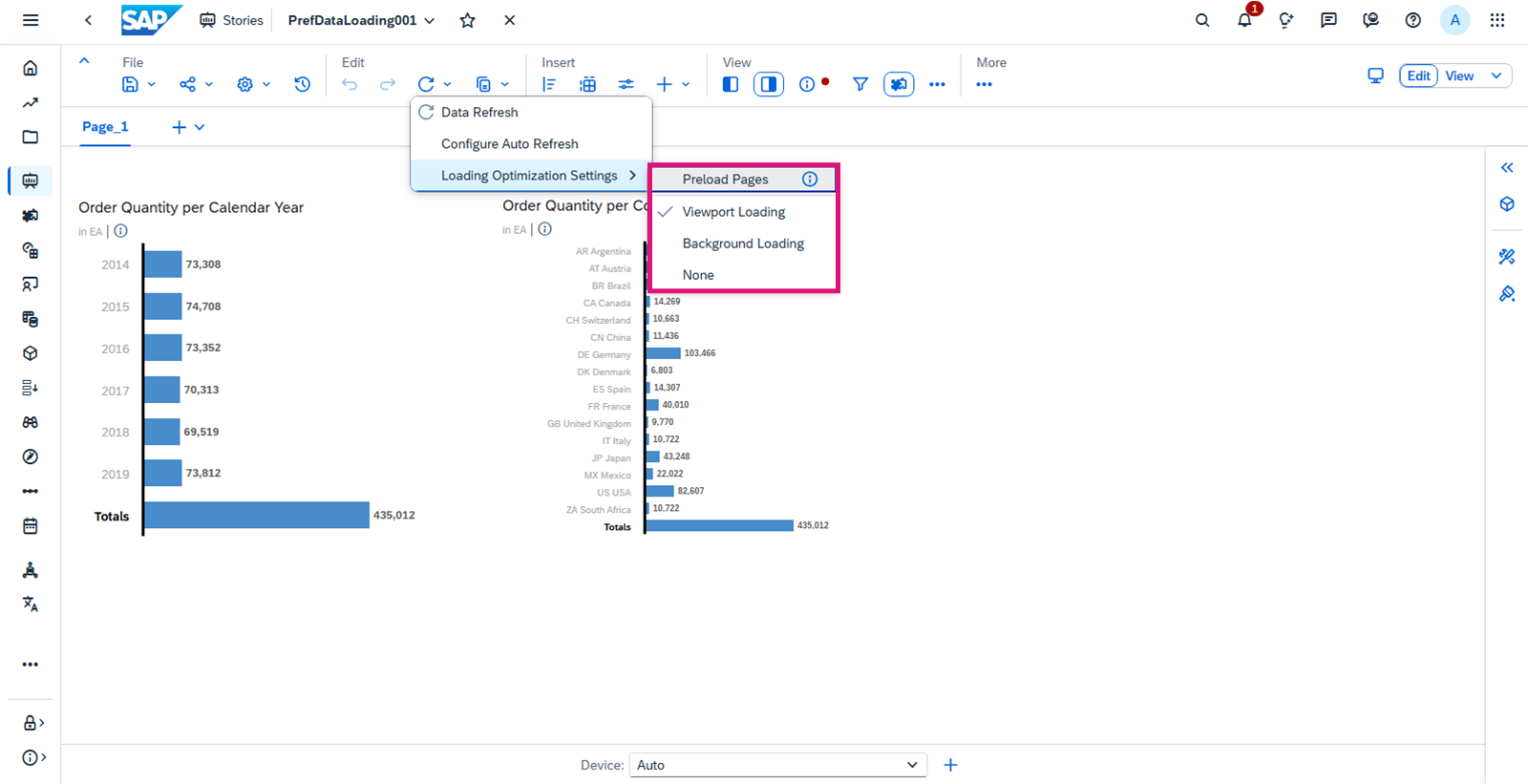The image size is (1528, 784).
Task: Click info icon under Calendar Year chart
Action: (x=120, y=231)
